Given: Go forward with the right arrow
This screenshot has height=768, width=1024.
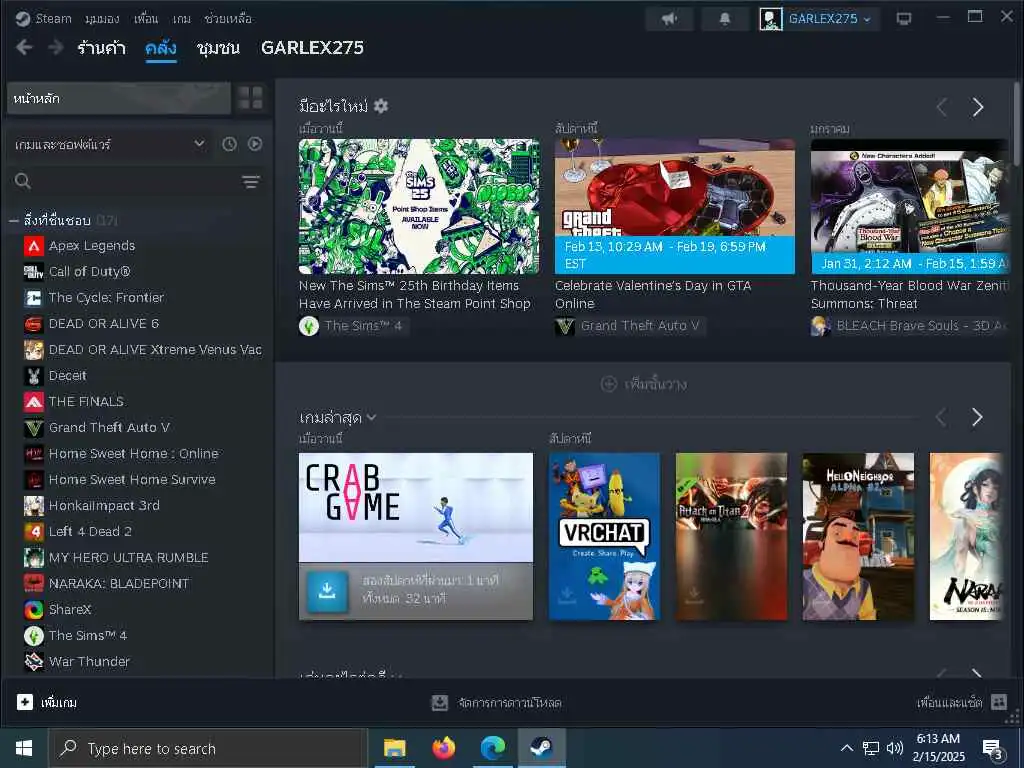Looking at the screenshot, I should pos(56,47).
